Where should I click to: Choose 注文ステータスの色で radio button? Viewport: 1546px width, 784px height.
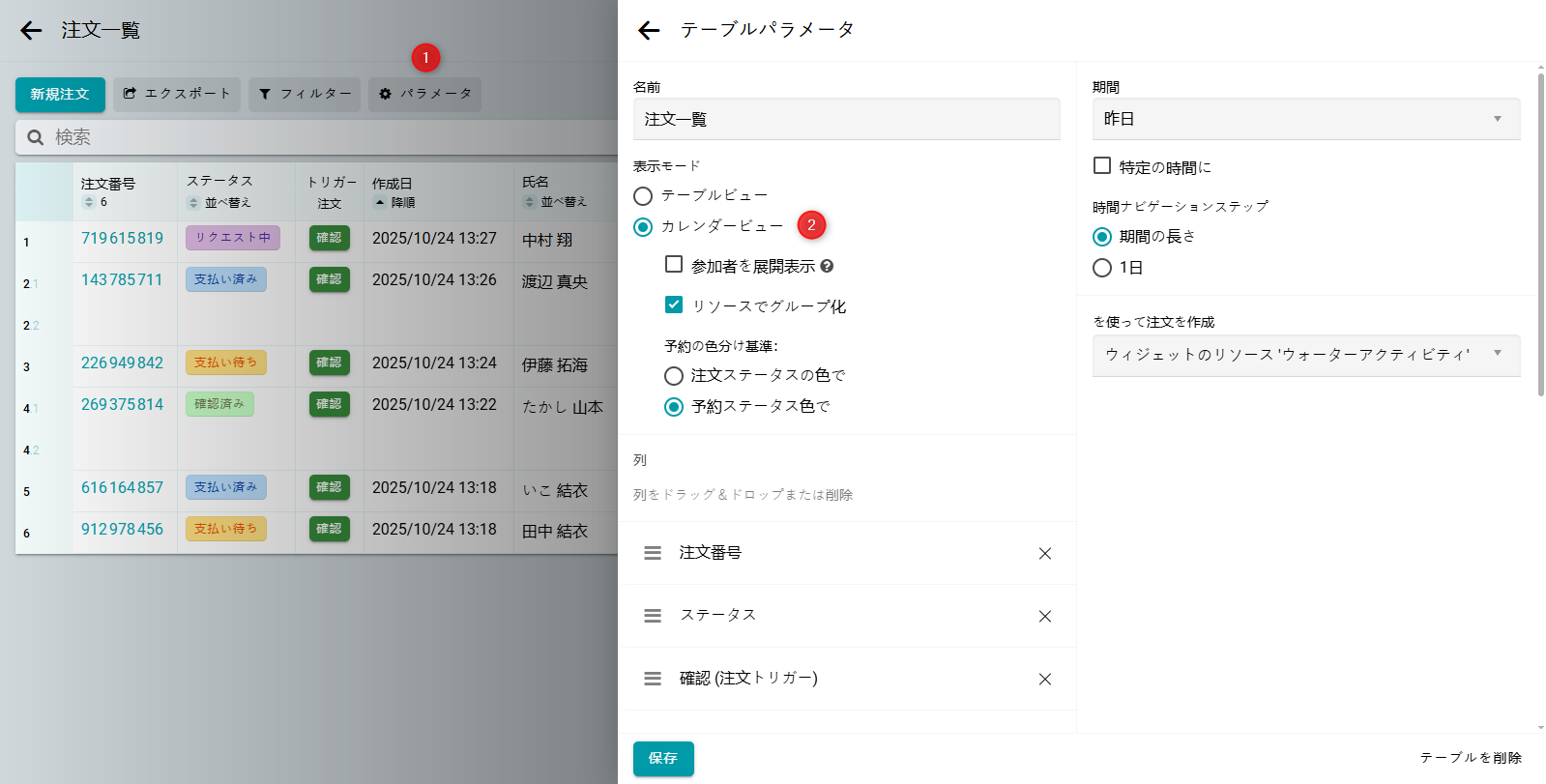[x=674, y=375]
